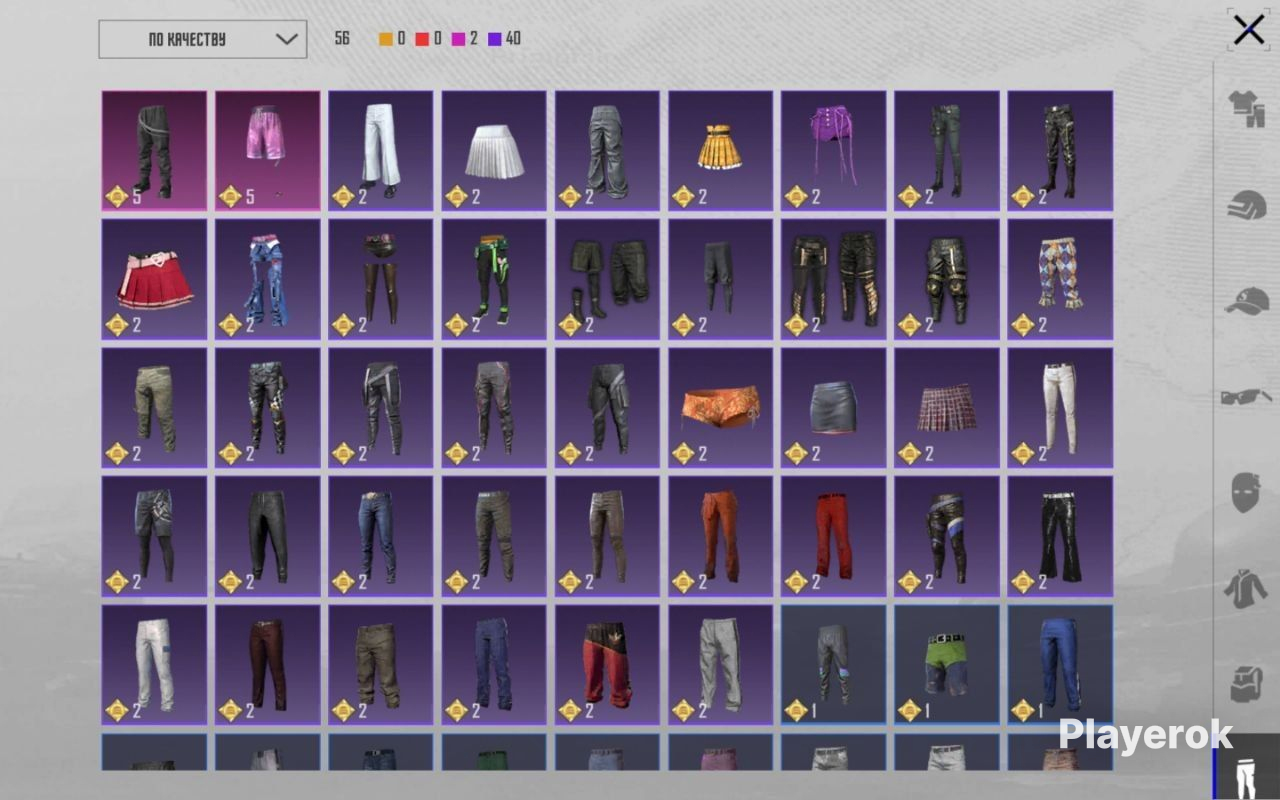The height and width of the screenshot is (800, 1280).
Task: Select the orange pants item
Action: [721, 536]
